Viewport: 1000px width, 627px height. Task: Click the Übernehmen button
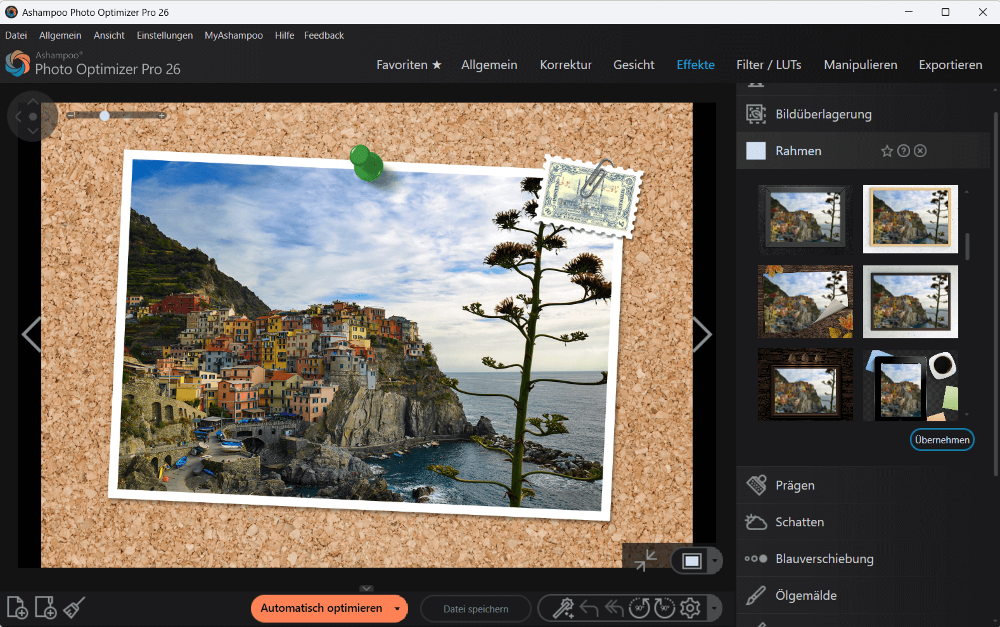coord(941,439)
